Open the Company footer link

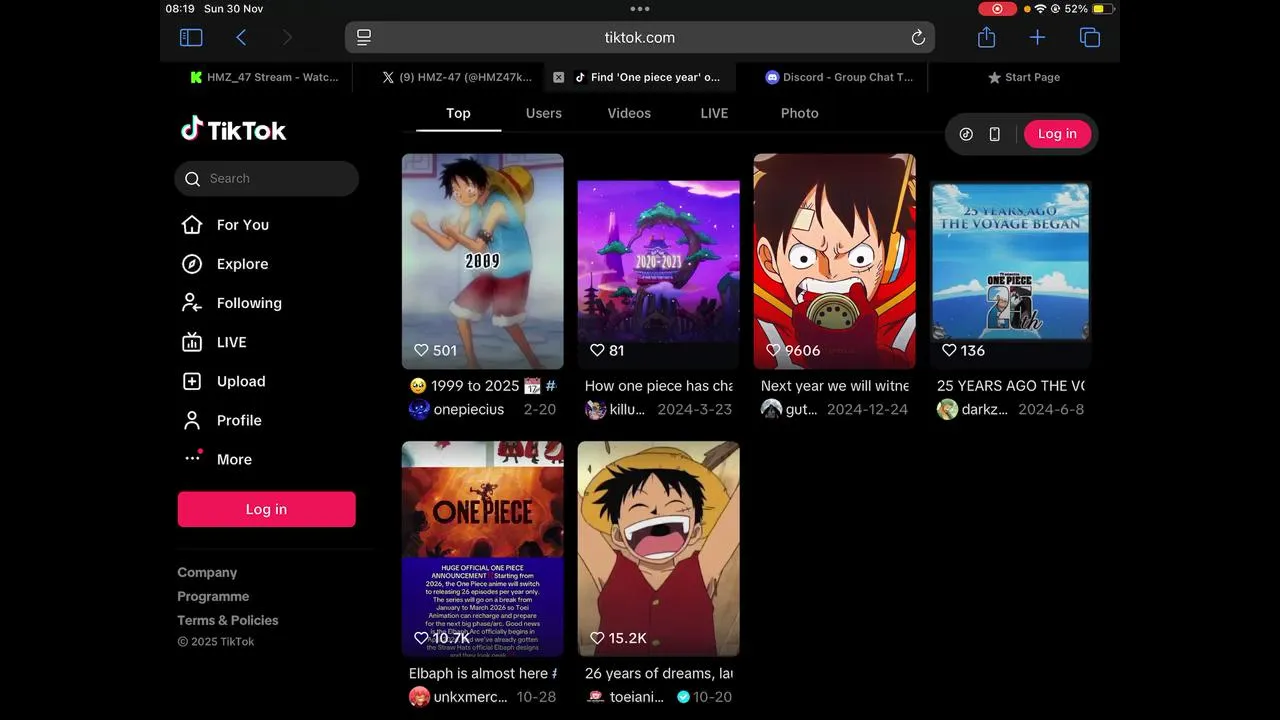click(x=207, y=572)
